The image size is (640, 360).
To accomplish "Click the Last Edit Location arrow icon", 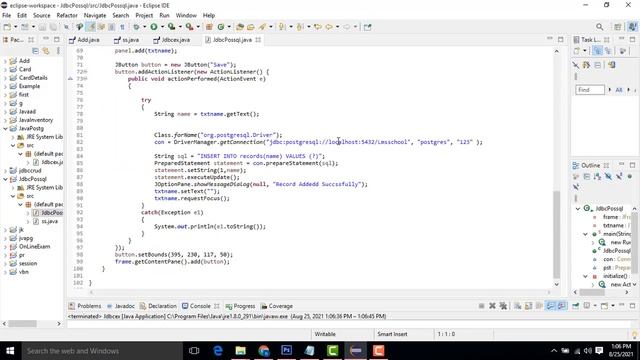I will (318, 27).
